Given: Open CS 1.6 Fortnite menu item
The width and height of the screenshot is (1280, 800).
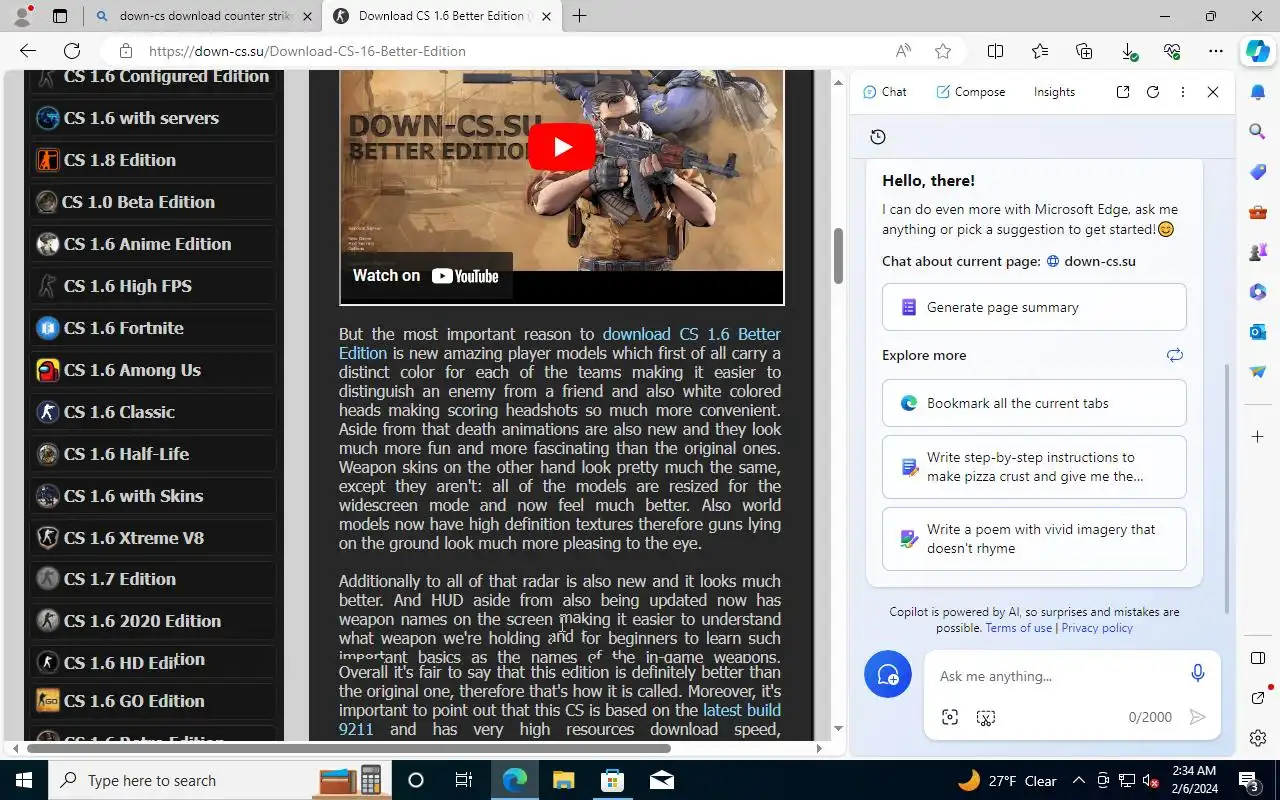Looking at the screenshot, I should [x=154, y=328].
